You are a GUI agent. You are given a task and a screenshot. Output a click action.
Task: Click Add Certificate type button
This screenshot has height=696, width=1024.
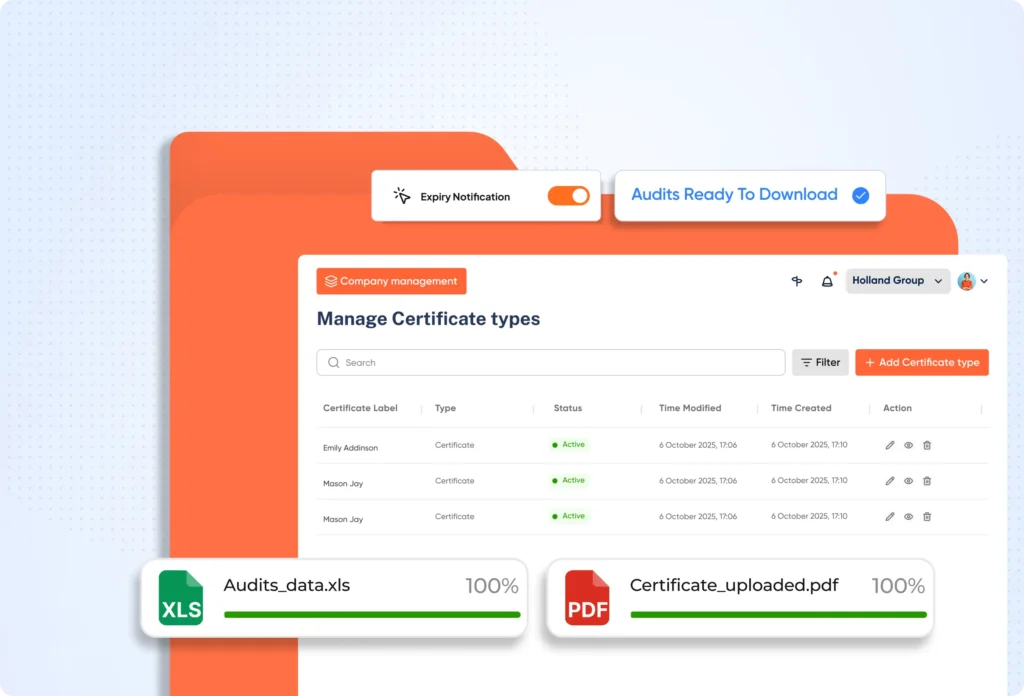pyautogui.click(x=921, y=362)
